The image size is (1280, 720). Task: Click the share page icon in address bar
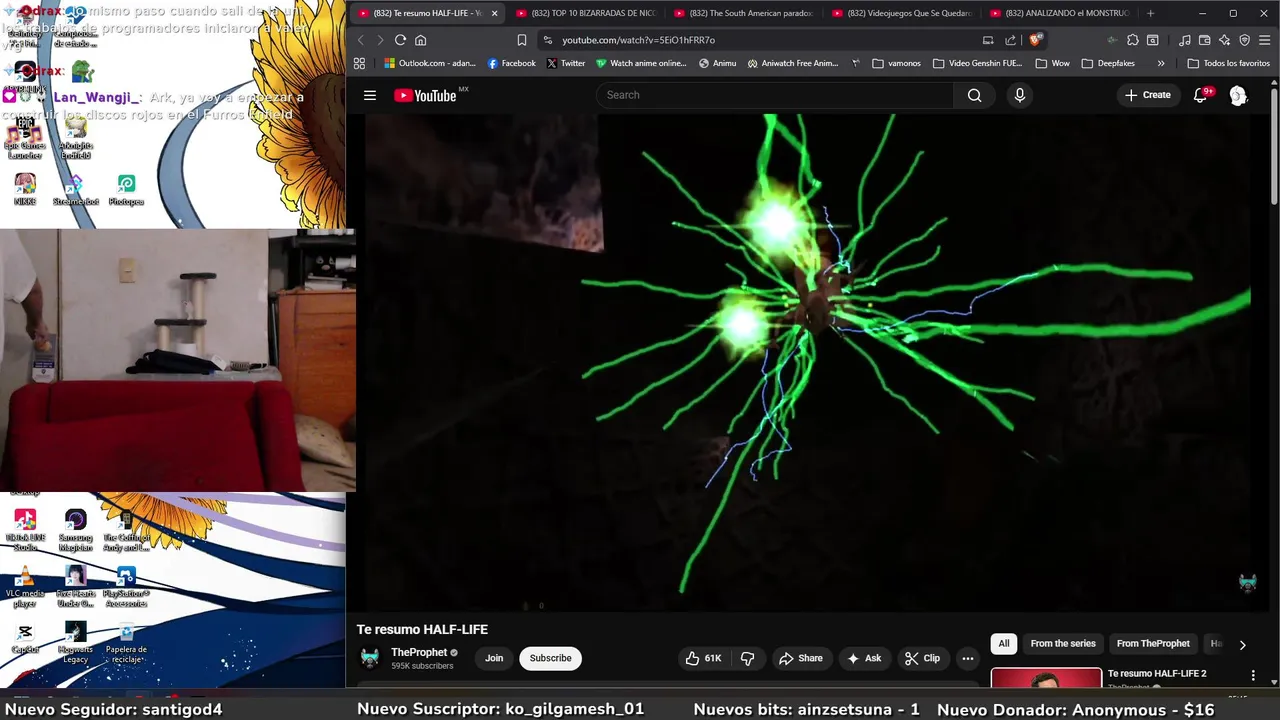[1010, 40]
